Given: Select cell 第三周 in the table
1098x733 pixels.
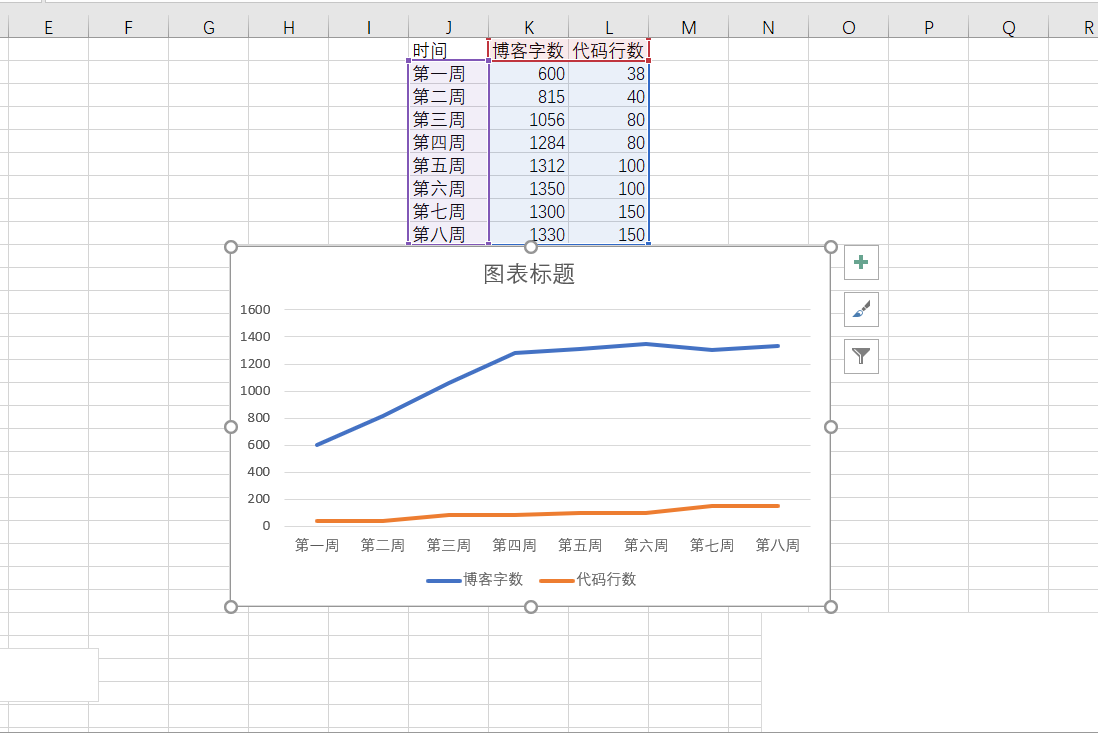Looking at the screenshot, I should tap(448, 120).
